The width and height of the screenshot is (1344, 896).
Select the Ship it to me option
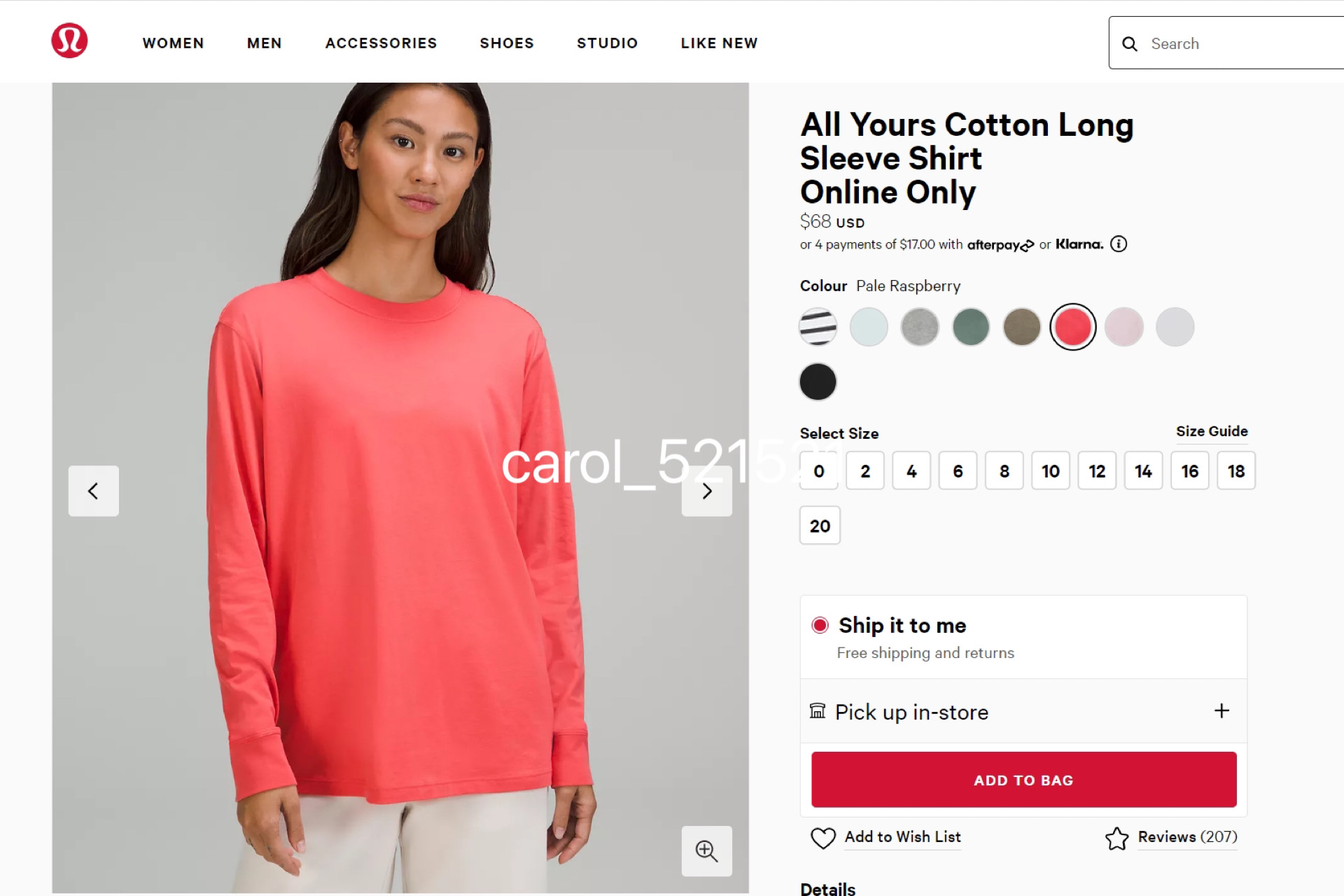[x=820, y=625]
